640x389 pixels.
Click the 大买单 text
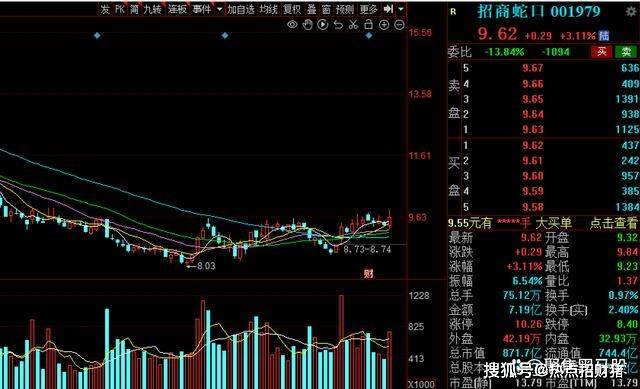click(x=553, y=223)
